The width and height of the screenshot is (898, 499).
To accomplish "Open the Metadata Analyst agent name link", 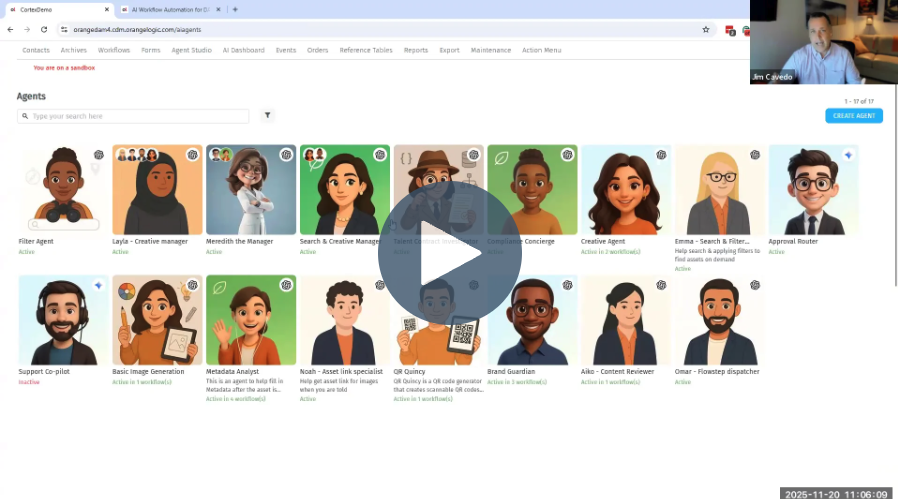I will click(x=233, y=372).
